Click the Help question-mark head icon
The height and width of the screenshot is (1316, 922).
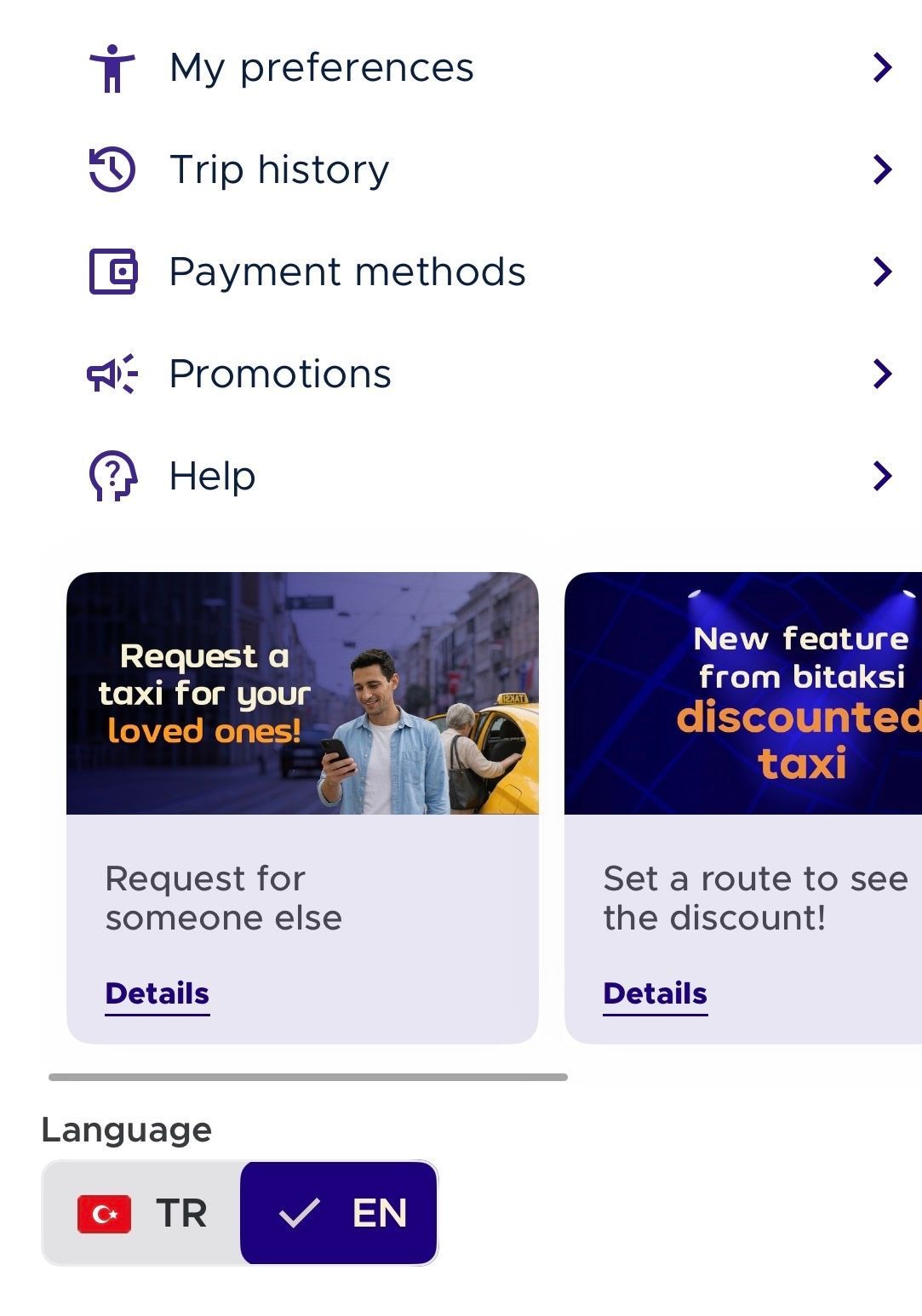point(112,476)
